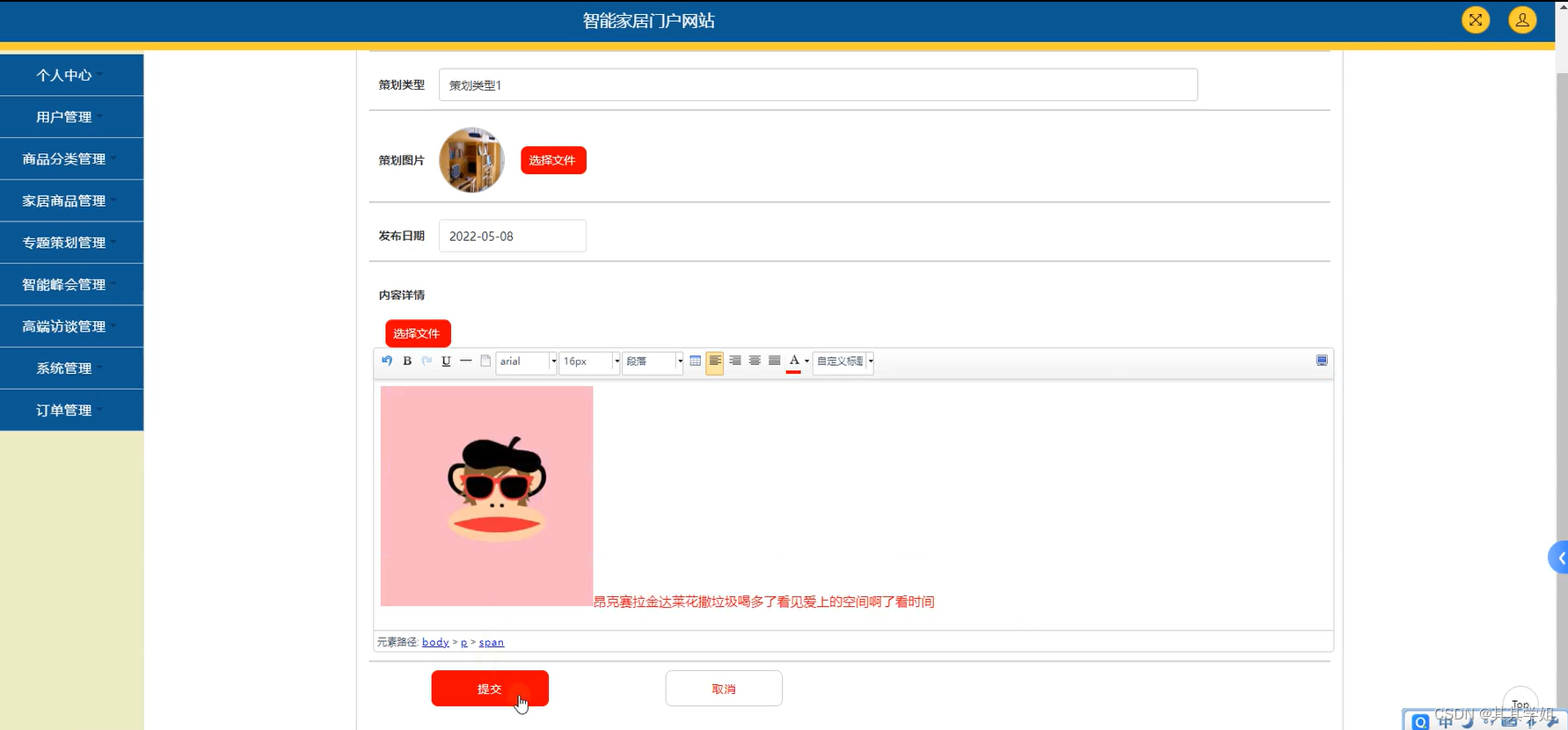Image resolution: width=1568 pixels, height=730 pixels.
Task: Click the p element path link
Action: tap(464, 642)
